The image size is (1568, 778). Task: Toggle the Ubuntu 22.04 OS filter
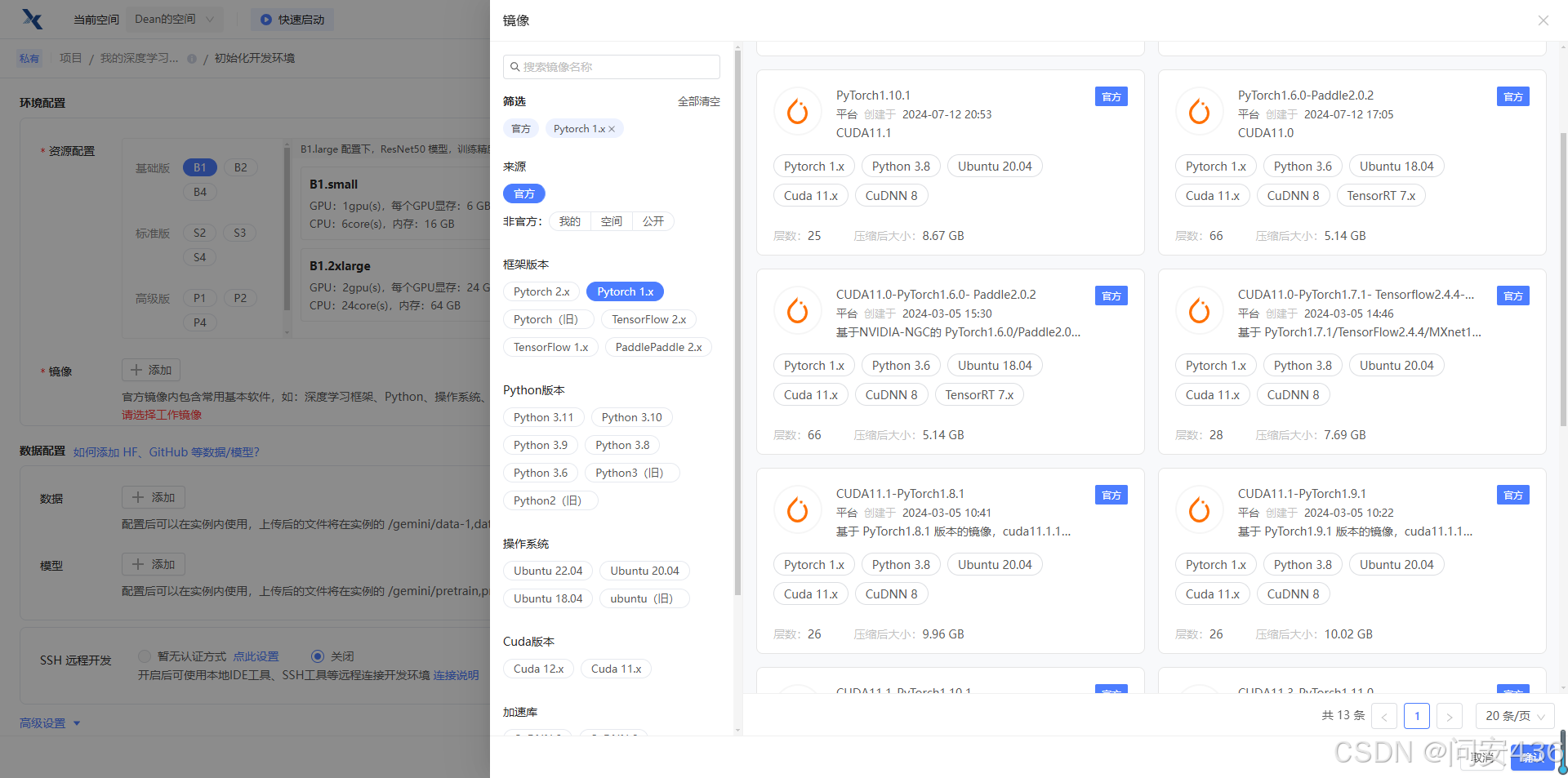548,571
